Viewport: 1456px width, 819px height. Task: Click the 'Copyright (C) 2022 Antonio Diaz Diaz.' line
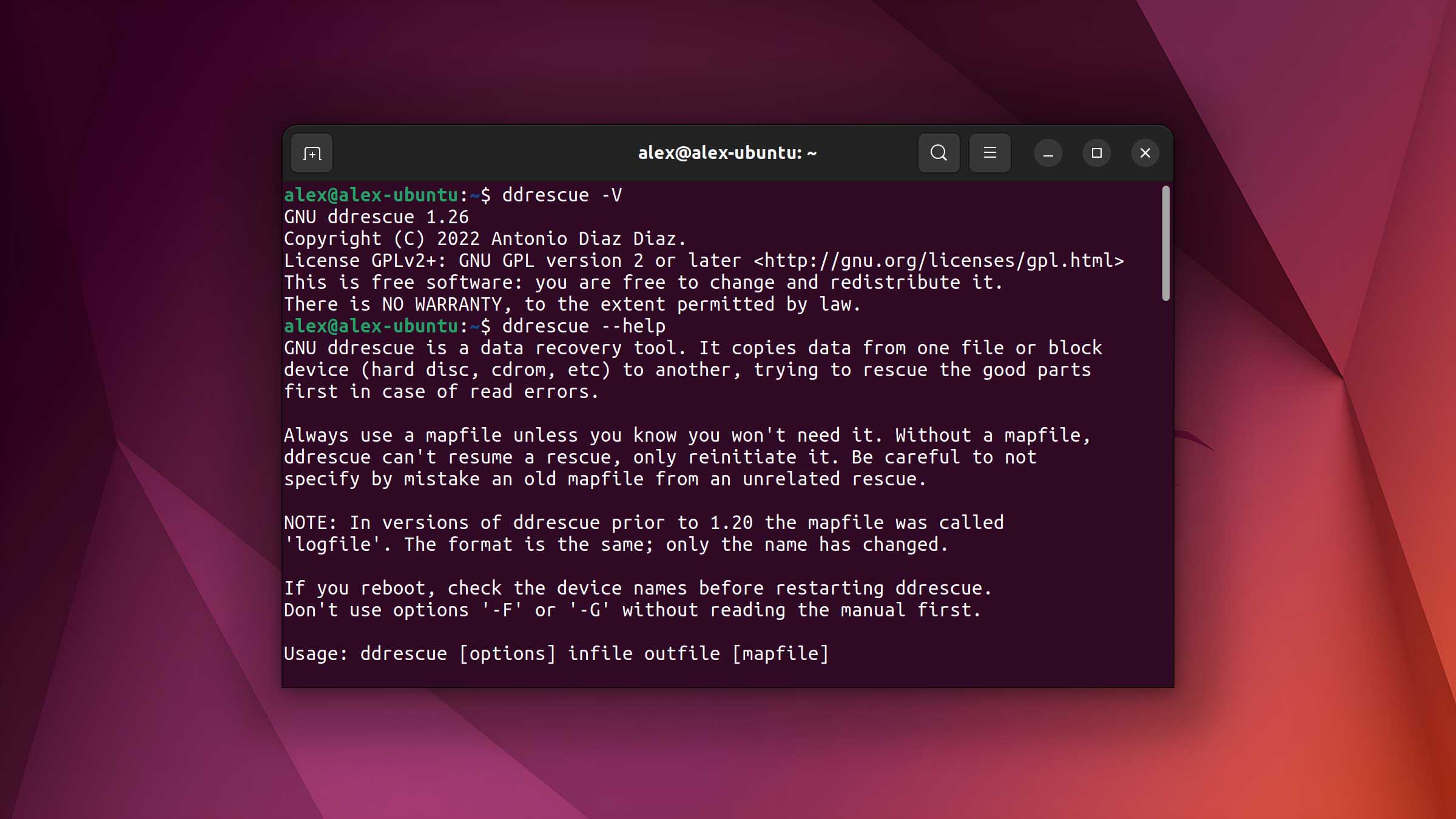pyautogui.click(x=485, y=239)
